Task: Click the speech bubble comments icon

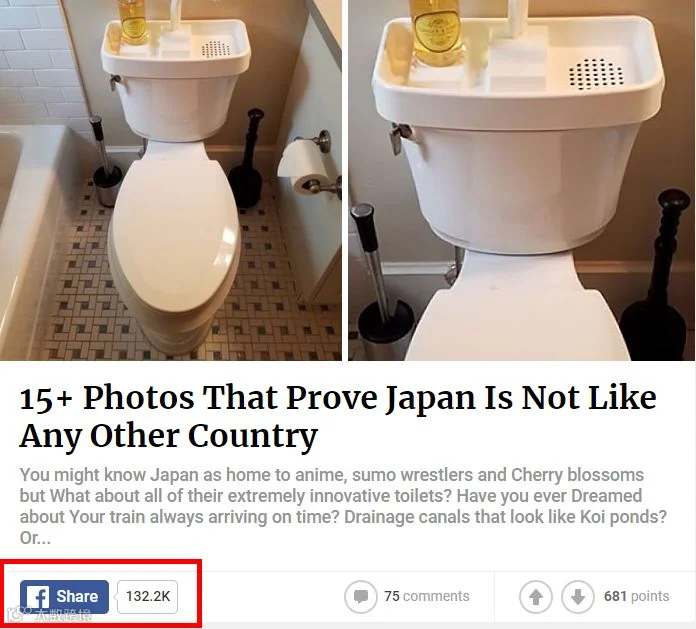Action: (360, 596)
